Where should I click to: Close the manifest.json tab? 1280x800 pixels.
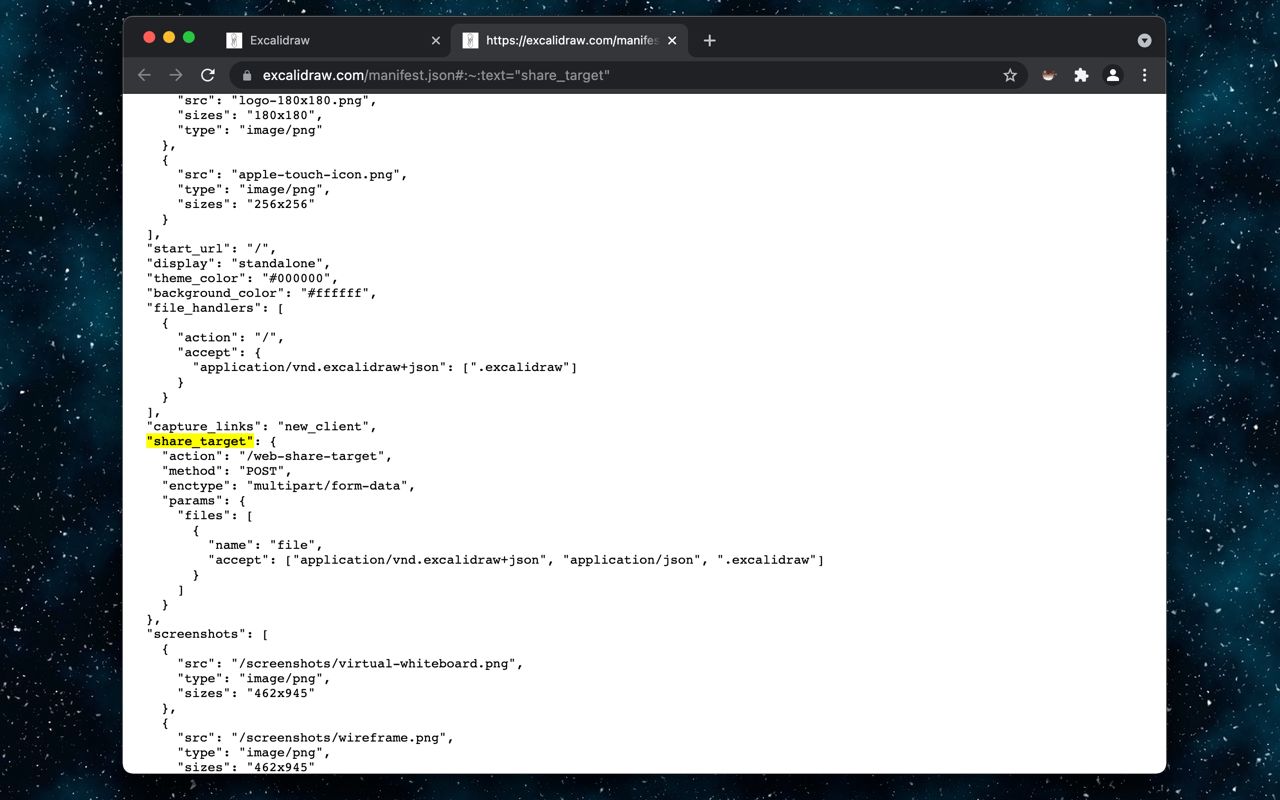(672, 41)
